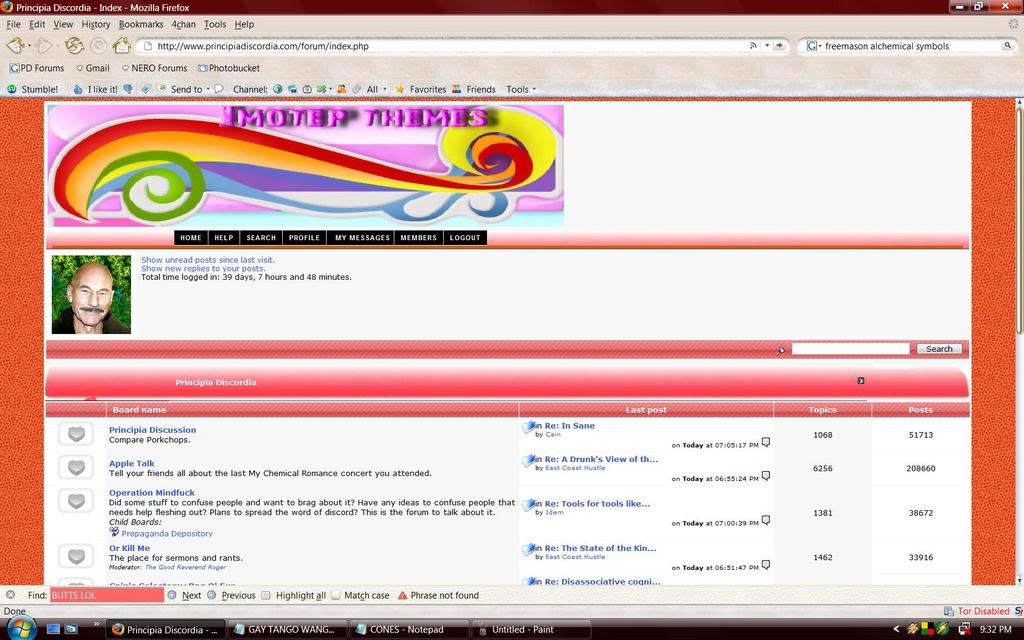Image resolution: width=1024 pixels, height=640 pixels.
Task: Close the Find bar with X icon
Action: 10,595
